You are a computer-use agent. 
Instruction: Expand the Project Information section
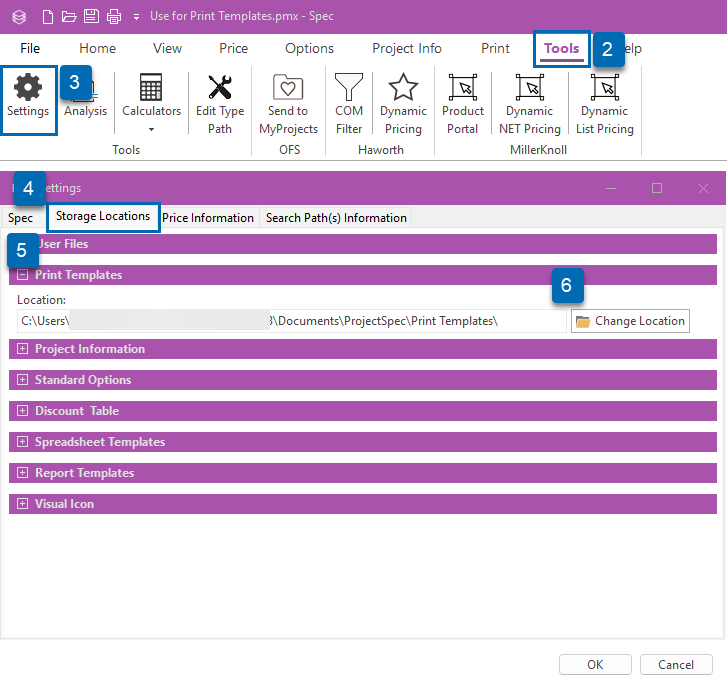click(x=22, y=349)
